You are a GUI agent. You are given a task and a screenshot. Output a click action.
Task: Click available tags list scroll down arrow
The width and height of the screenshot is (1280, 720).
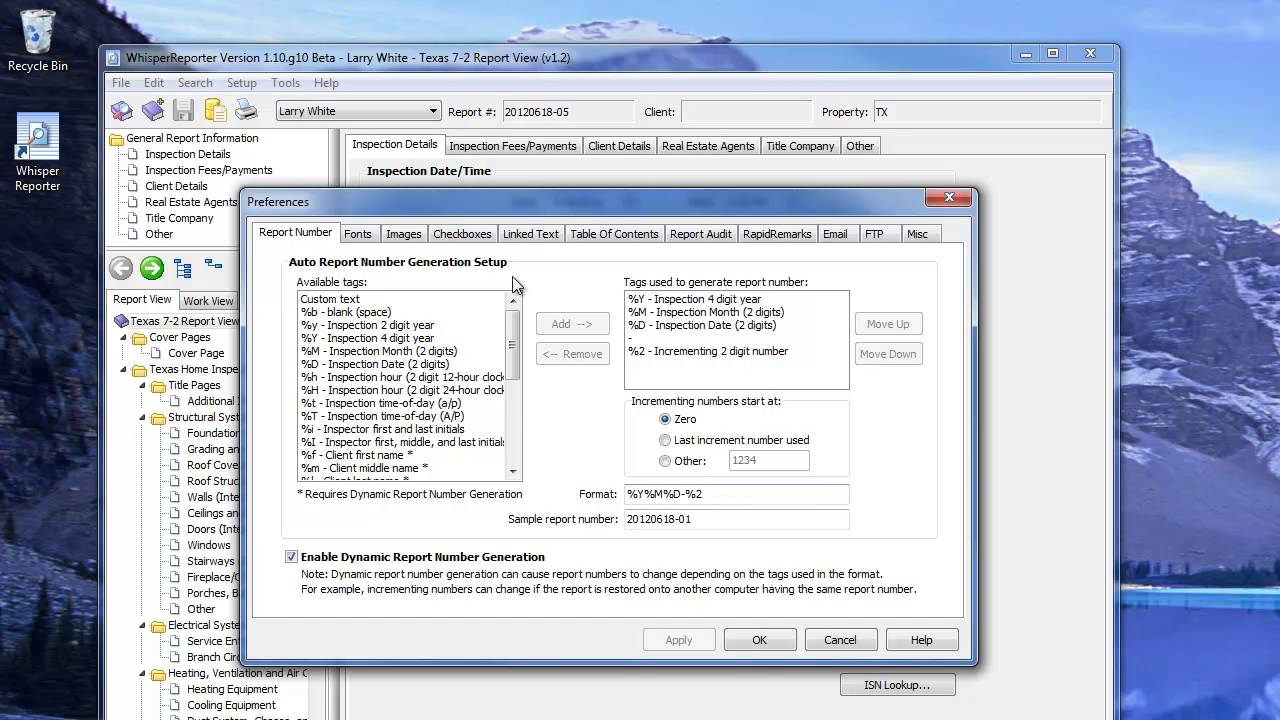tap(513, 472)
